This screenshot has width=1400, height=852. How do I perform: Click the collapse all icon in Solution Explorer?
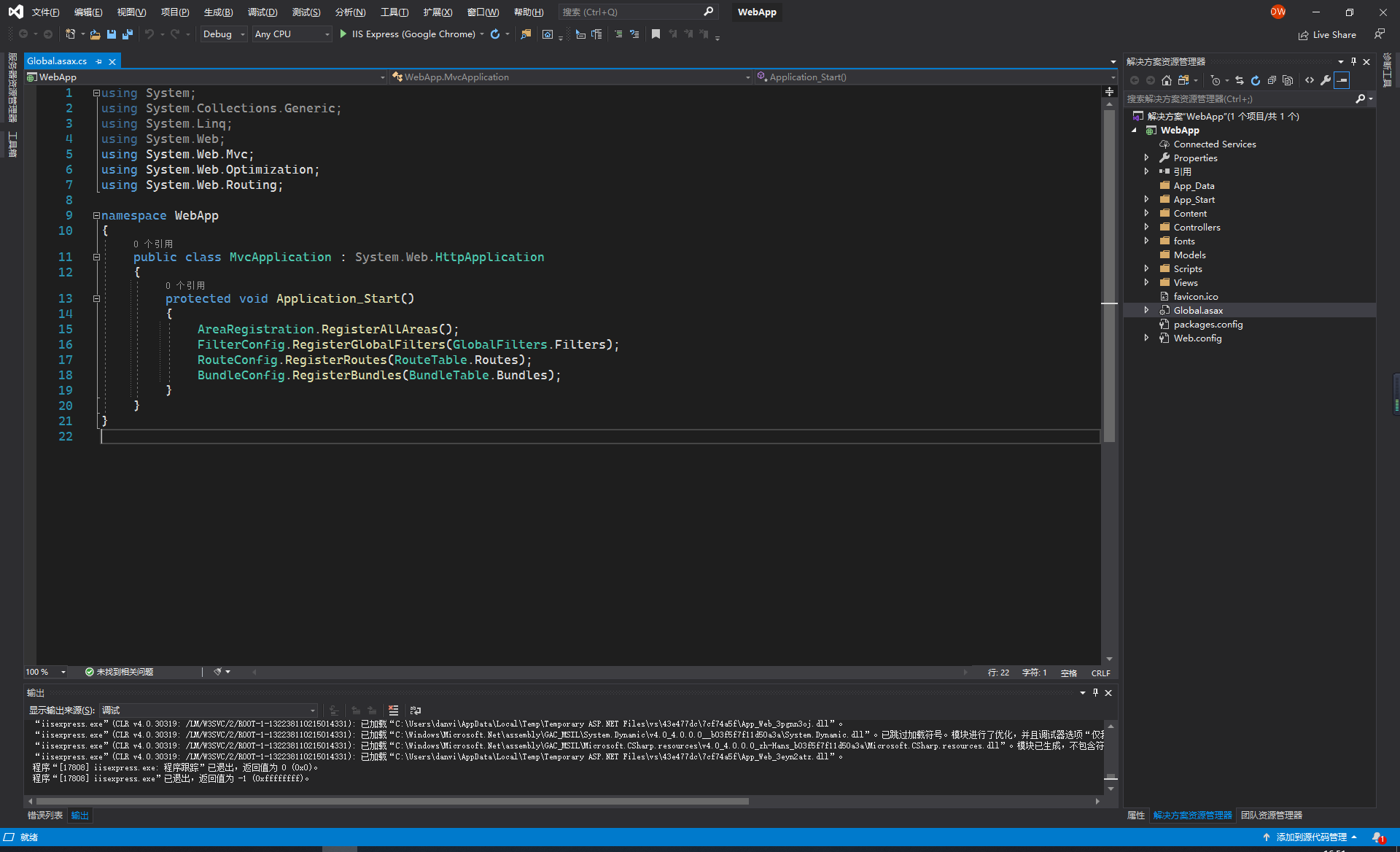point(1272,80)
